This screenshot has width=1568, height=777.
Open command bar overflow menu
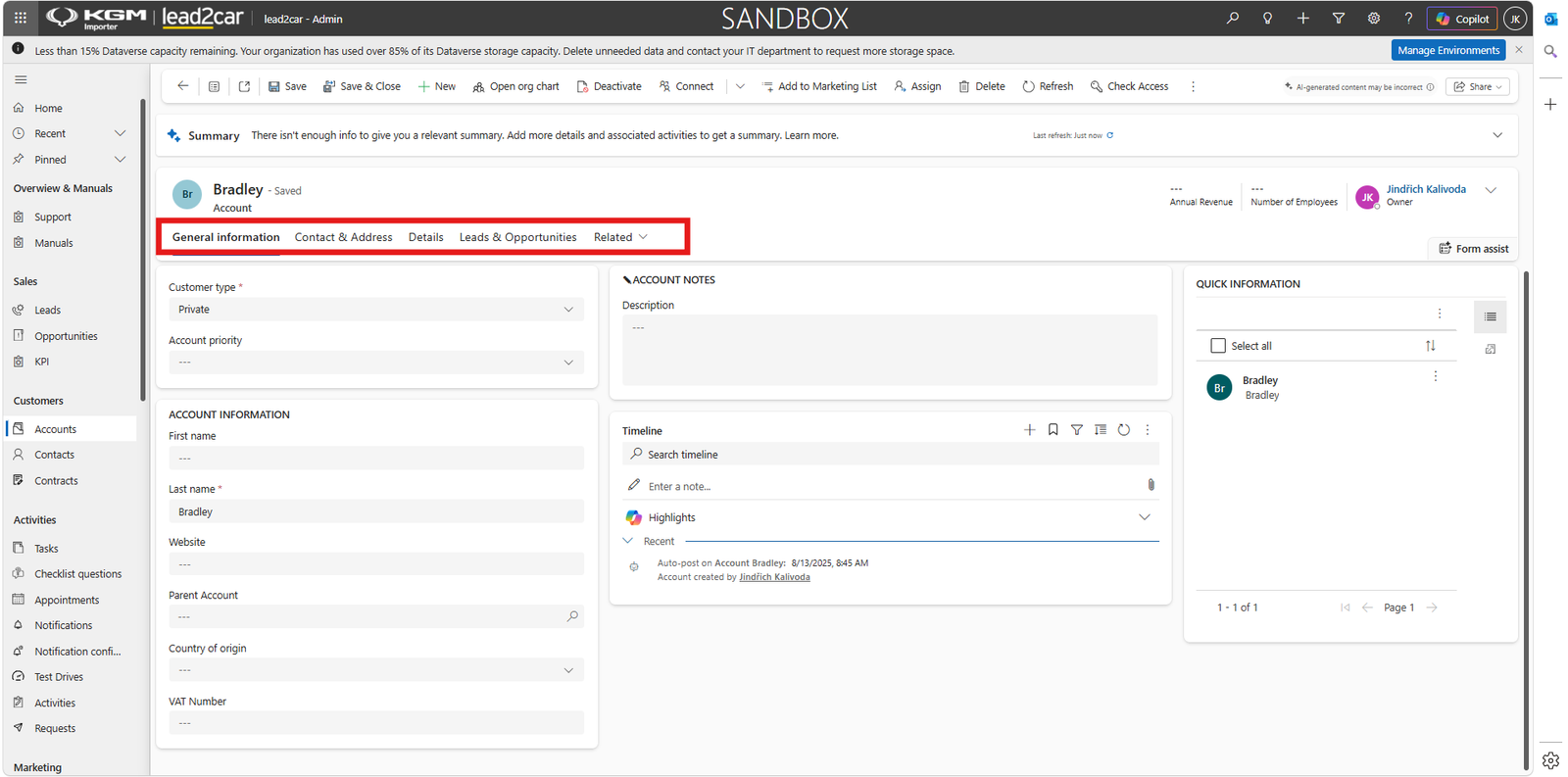[x=1193, y=86]
